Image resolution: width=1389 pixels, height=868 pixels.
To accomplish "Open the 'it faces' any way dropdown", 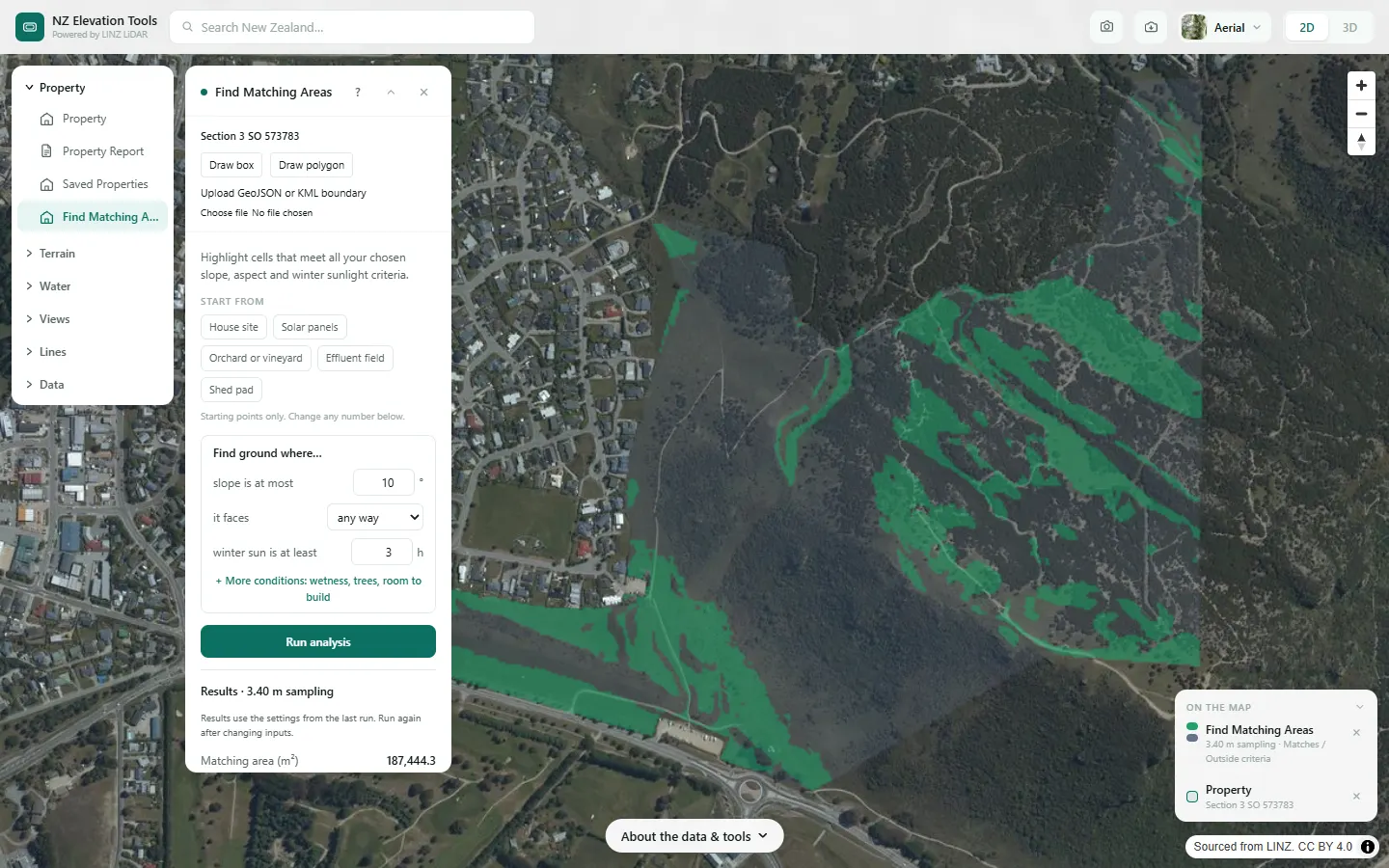I will (x=375, y=518).
